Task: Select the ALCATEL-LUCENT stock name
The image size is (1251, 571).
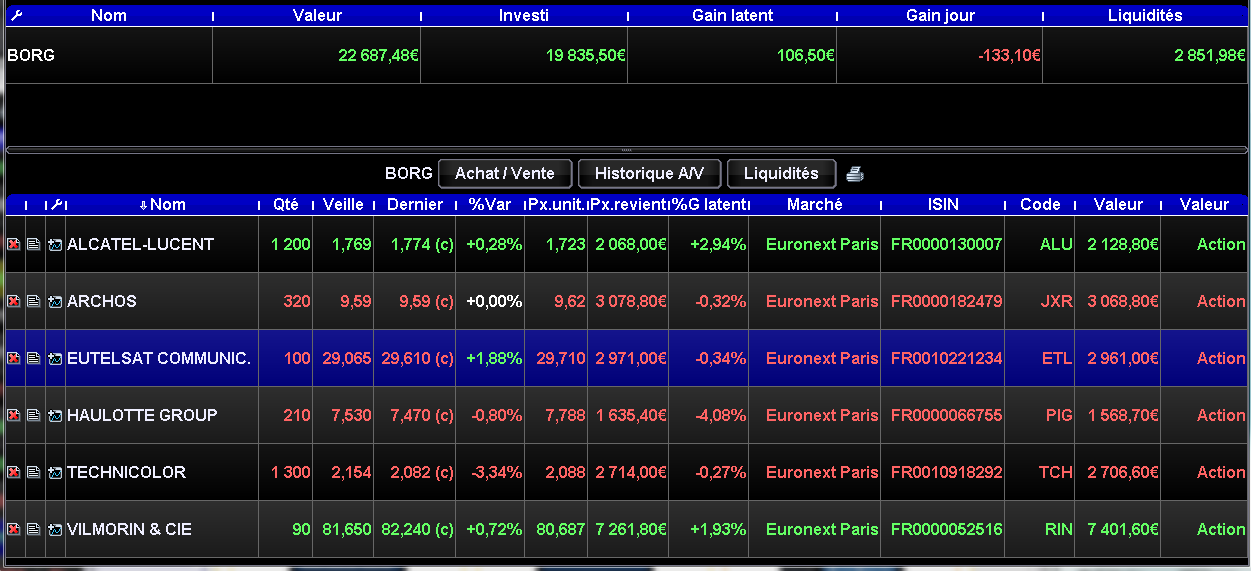Action: tap(140, 244)
